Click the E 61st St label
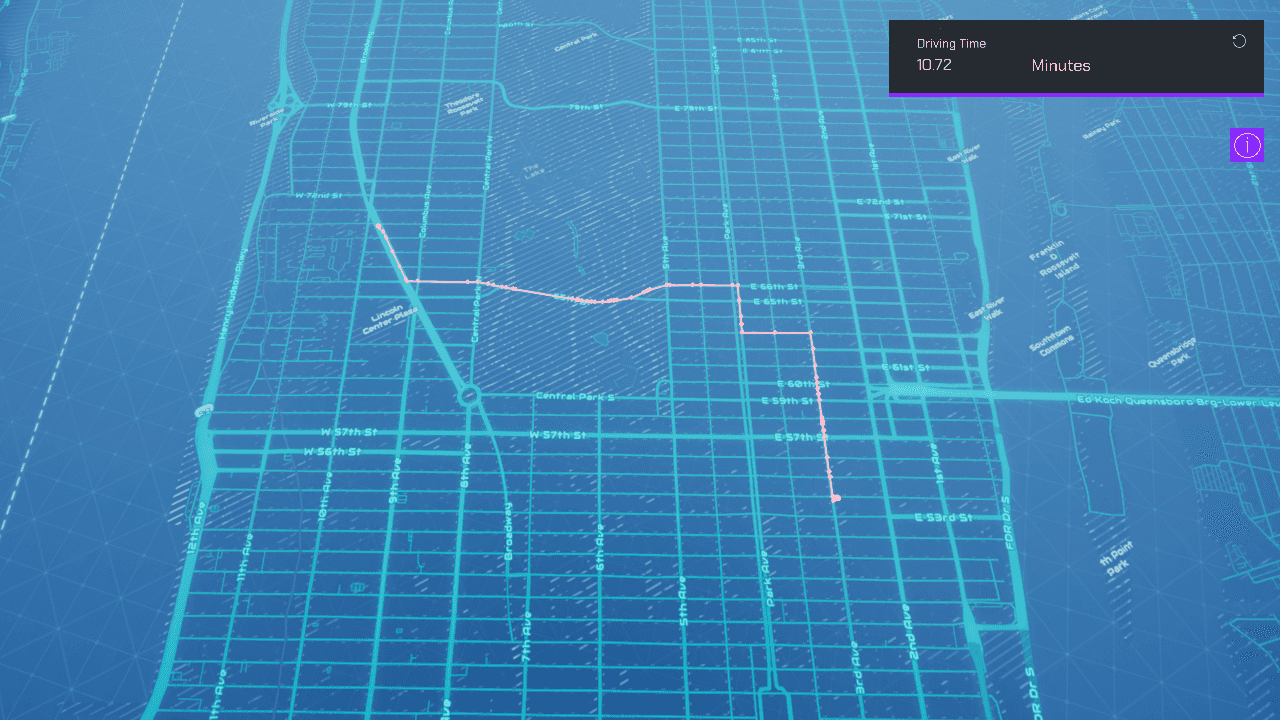1280x720 pixels. coord(906,368)
